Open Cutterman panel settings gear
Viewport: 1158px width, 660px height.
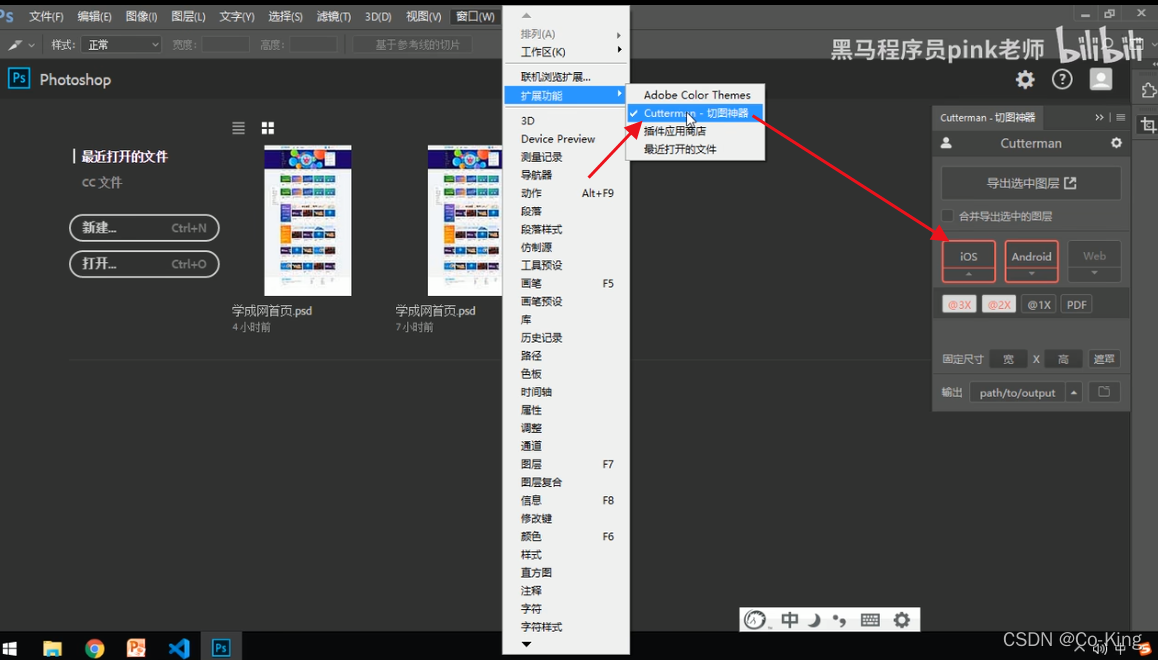(1116, 143)
